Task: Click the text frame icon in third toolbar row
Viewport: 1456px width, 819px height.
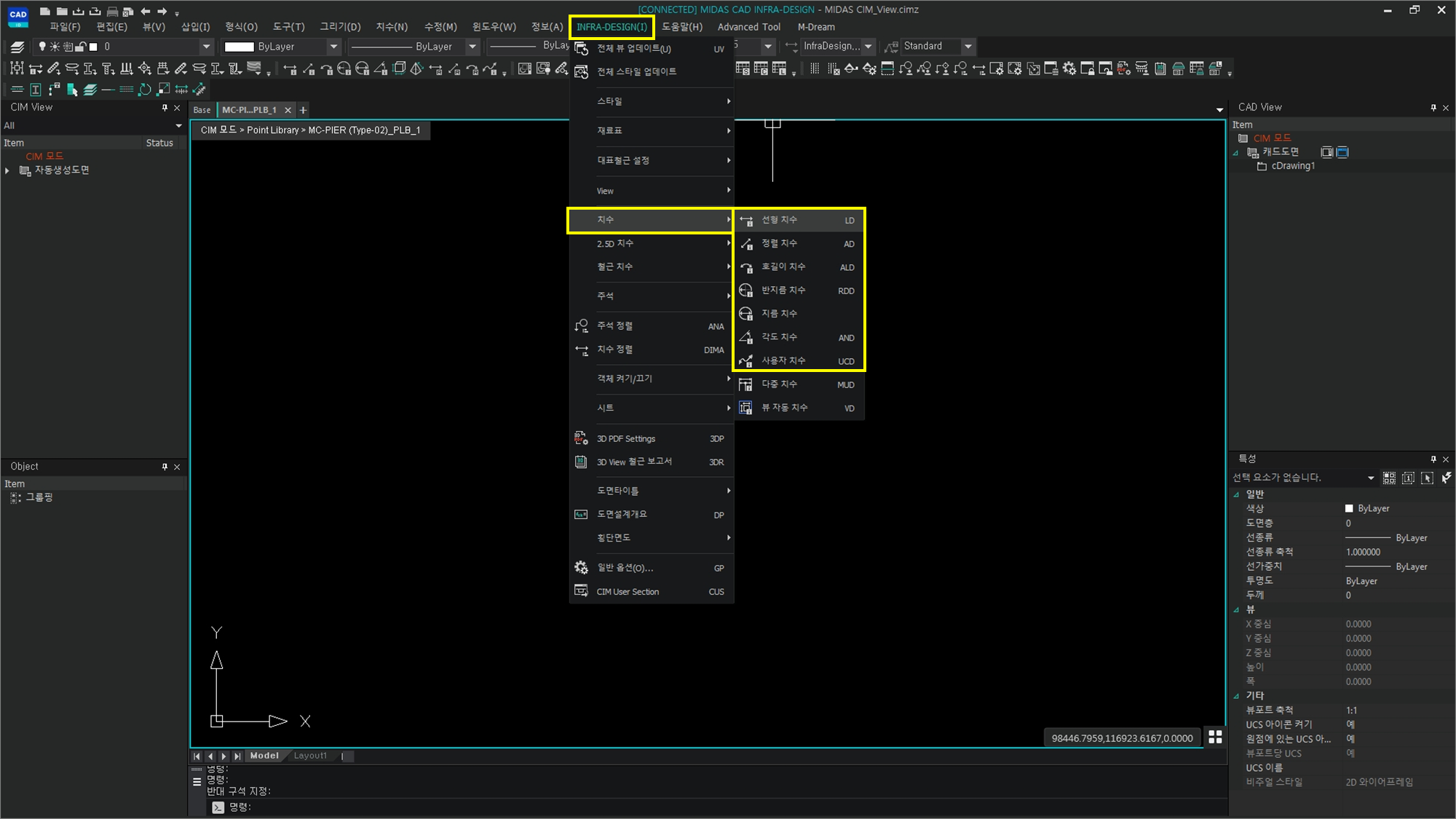Action: coord(35,90)
